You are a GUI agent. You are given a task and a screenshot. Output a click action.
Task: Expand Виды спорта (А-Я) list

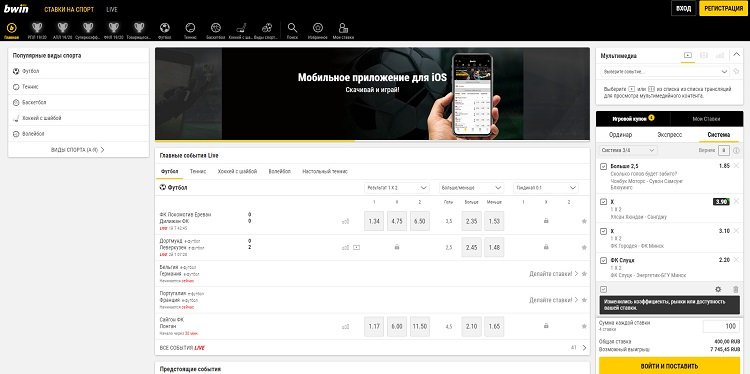click(x=78, y=150)
